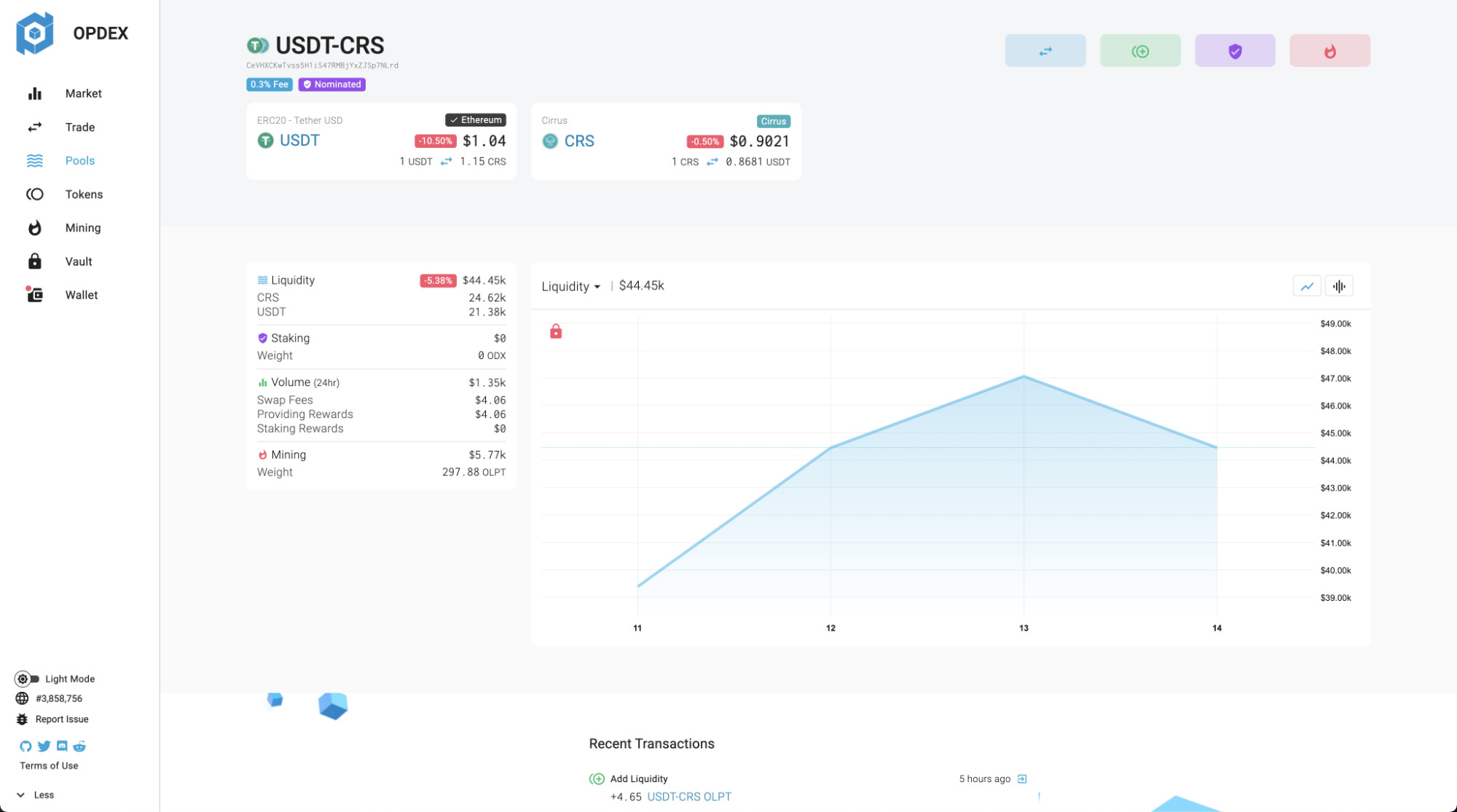
Task: Click the bug icon for Report Issue
Action: point(22,719)
